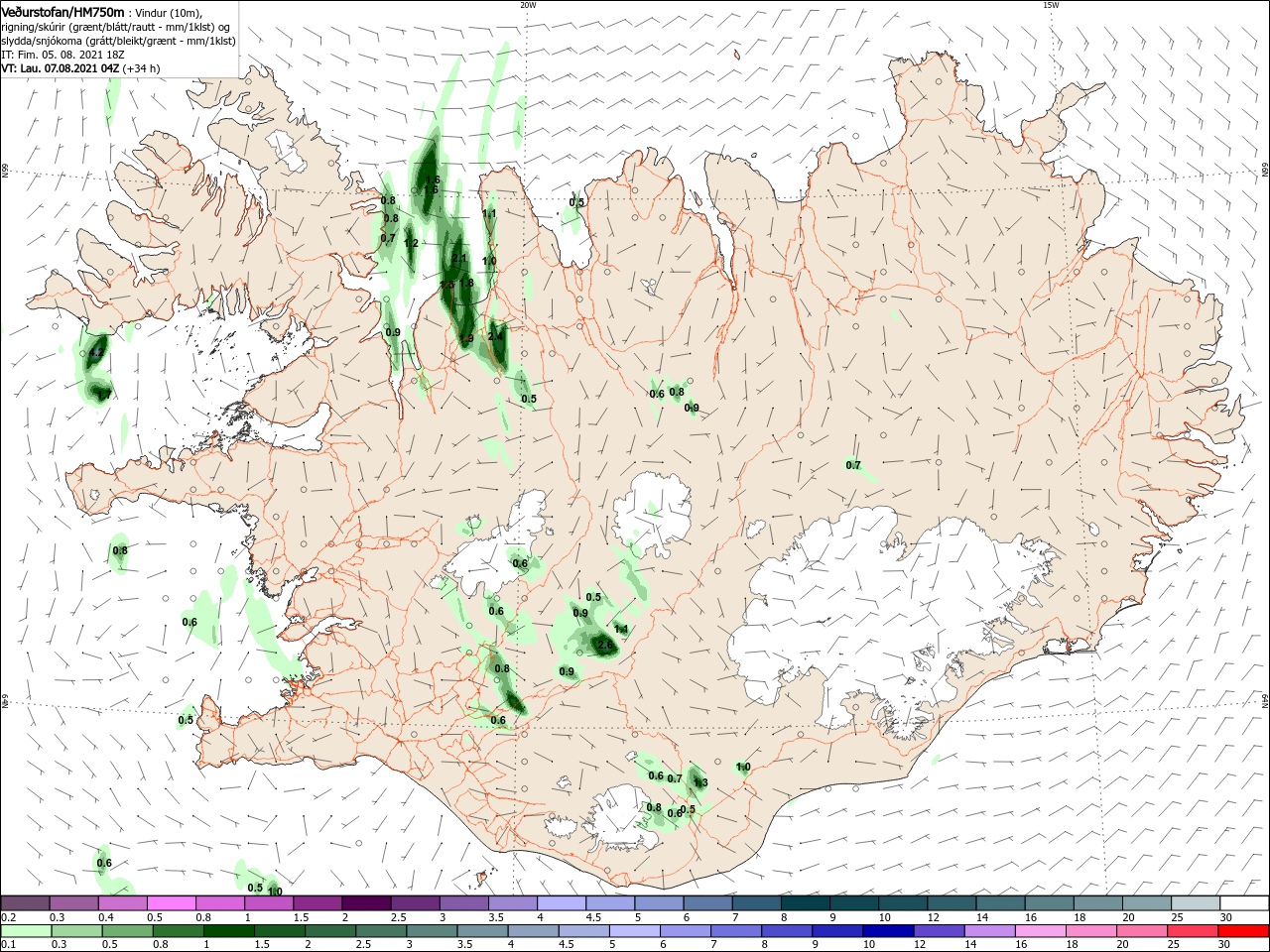Screen dimensions: 1270x952
Task: Pick the light periwinkle 4–4.5 swatch in upper legend
Action: (x=562, y=903)
